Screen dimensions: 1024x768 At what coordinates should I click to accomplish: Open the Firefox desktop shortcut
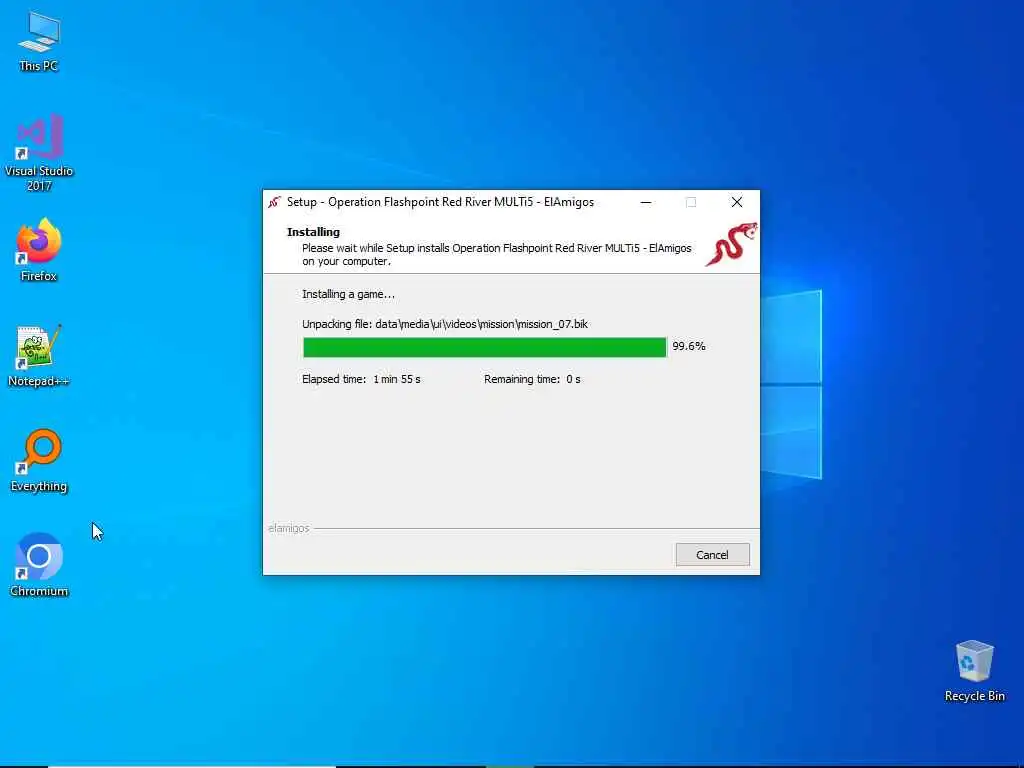(x=39, y=251)
